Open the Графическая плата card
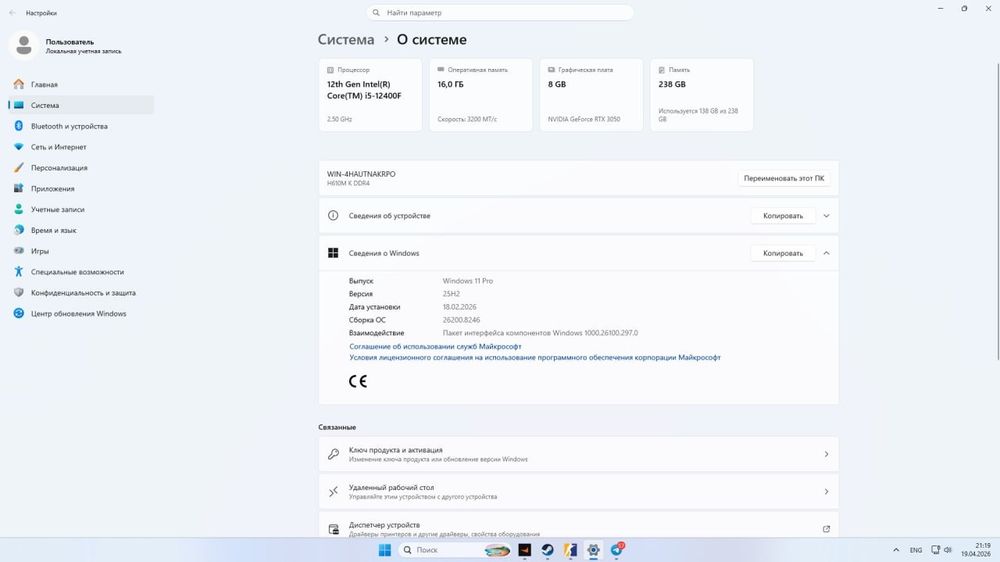Image resolution: width=1000 pixels, height=562 pixels. pos(591,95)
